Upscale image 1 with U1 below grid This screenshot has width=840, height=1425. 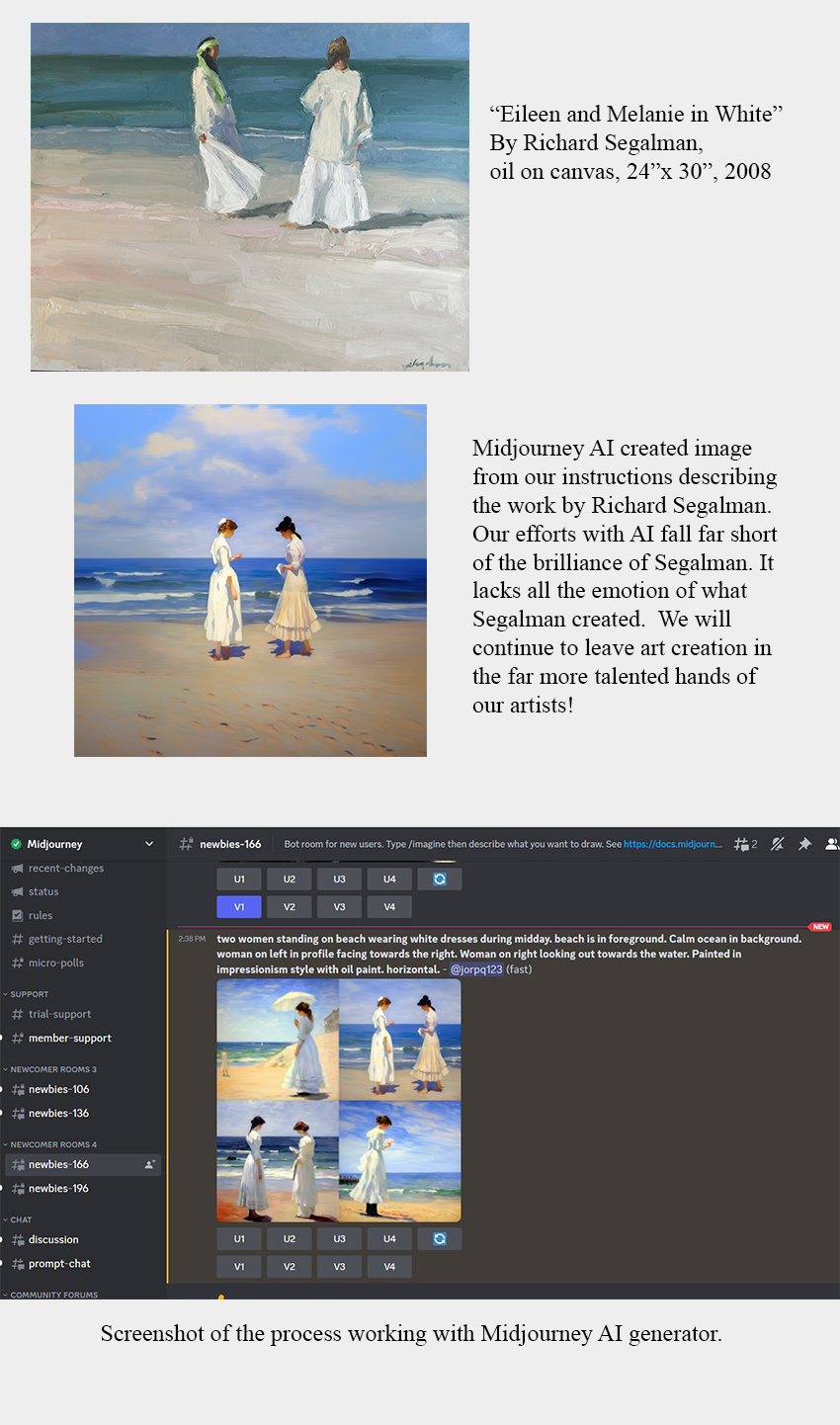click(x=239, y=1238)
